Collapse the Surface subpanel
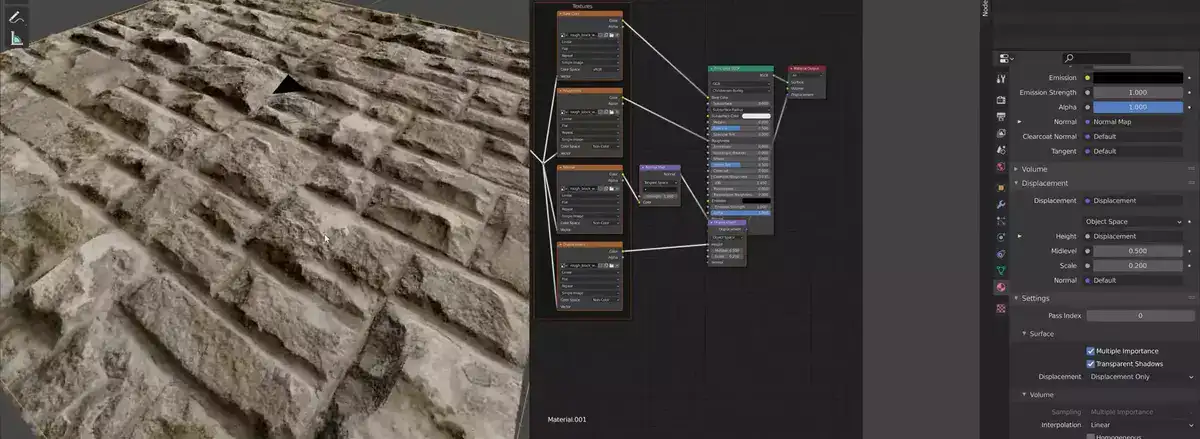This screenshot has width=1200, height=439. pos(1024,333)
